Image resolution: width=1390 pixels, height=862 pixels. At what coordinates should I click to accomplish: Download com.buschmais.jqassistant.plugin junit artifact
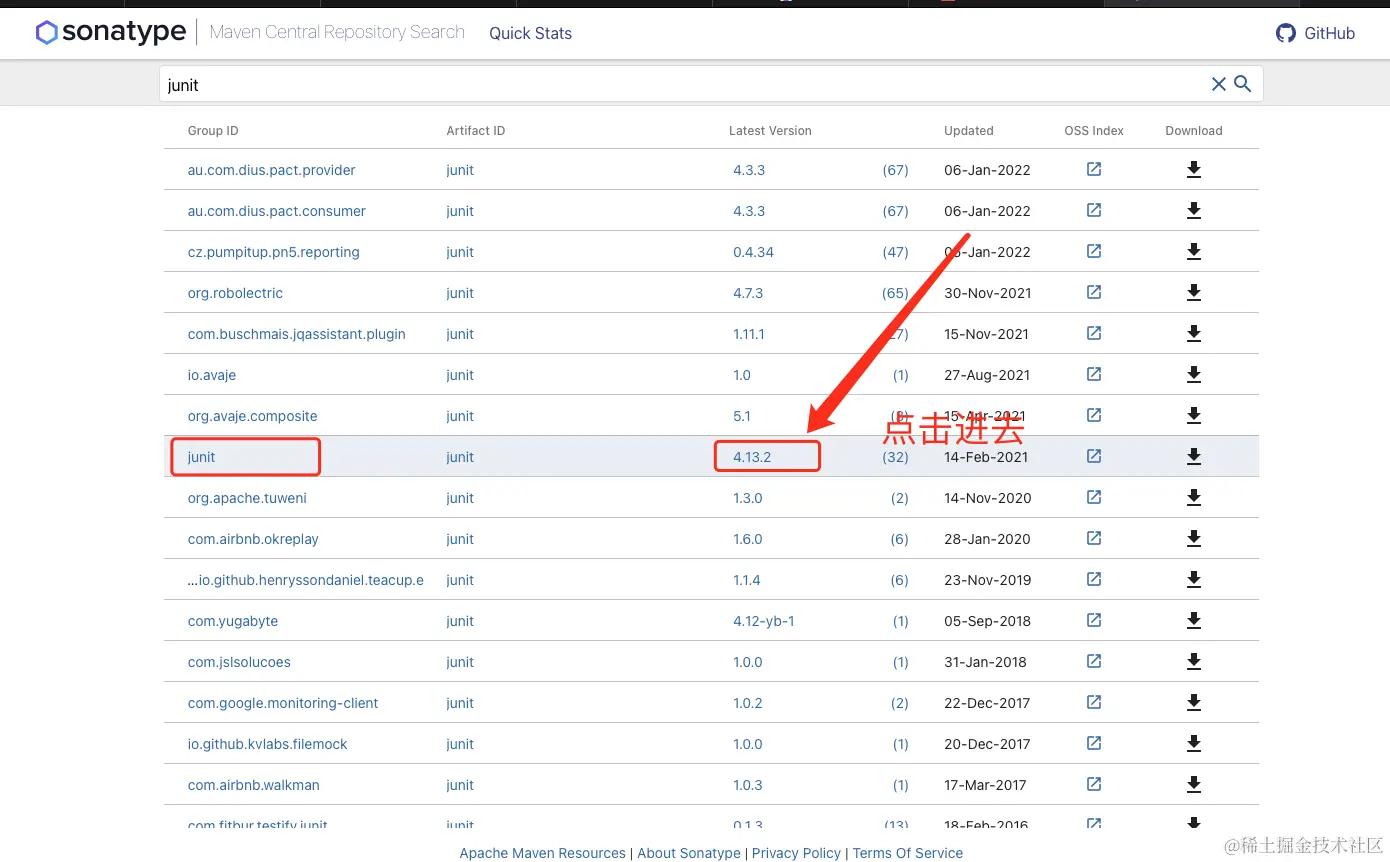1193,334
